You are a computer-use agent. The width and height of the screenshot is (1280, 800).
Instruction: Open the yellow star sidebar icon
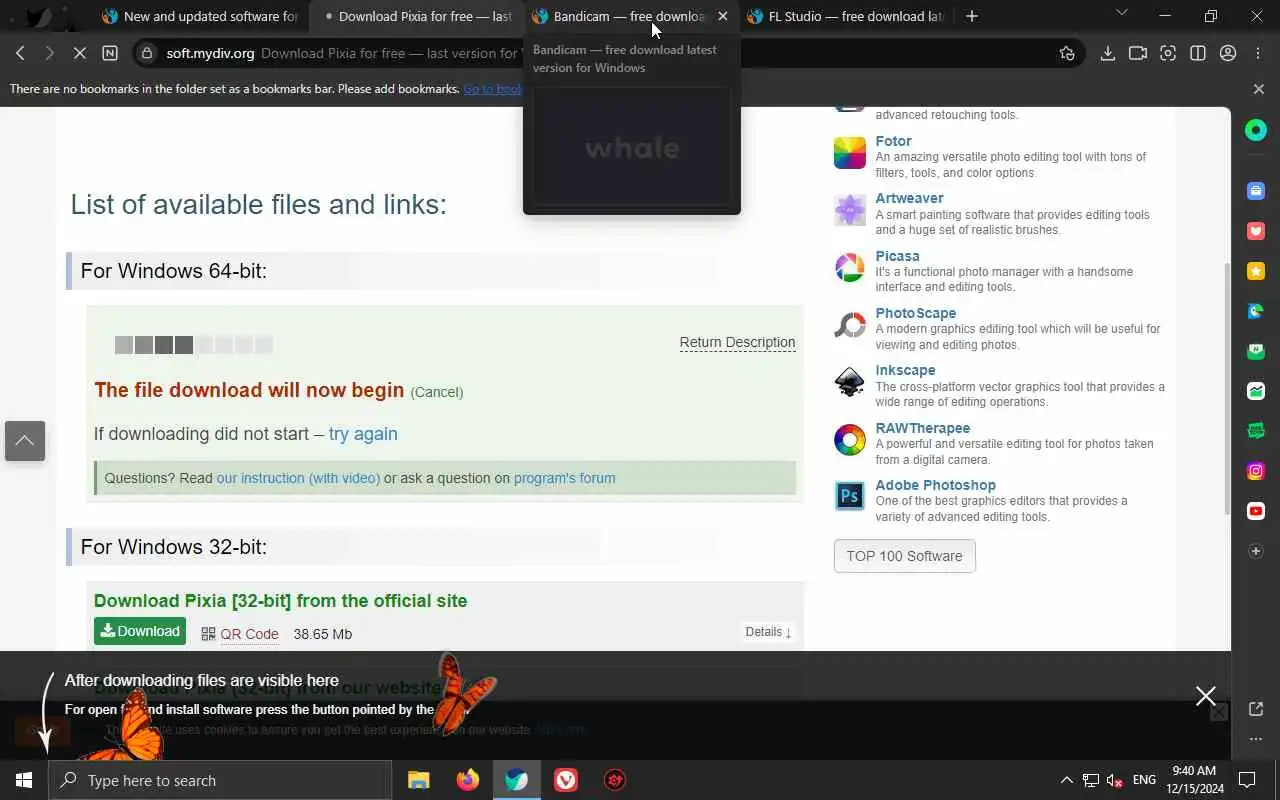pos(1256,271)
